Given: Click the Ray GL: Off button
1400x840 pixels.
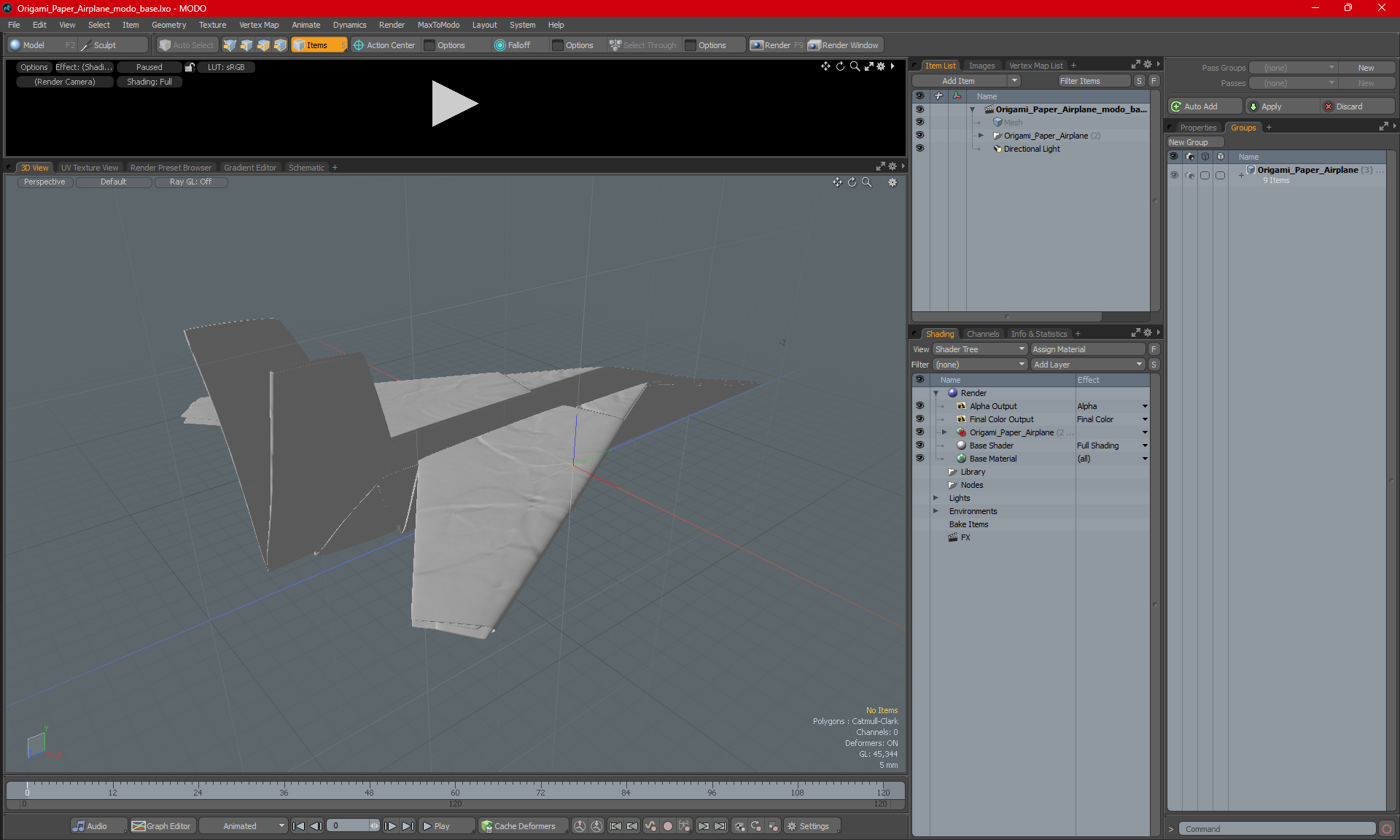Looking at the screenshot, I should [x=190, y=182].
